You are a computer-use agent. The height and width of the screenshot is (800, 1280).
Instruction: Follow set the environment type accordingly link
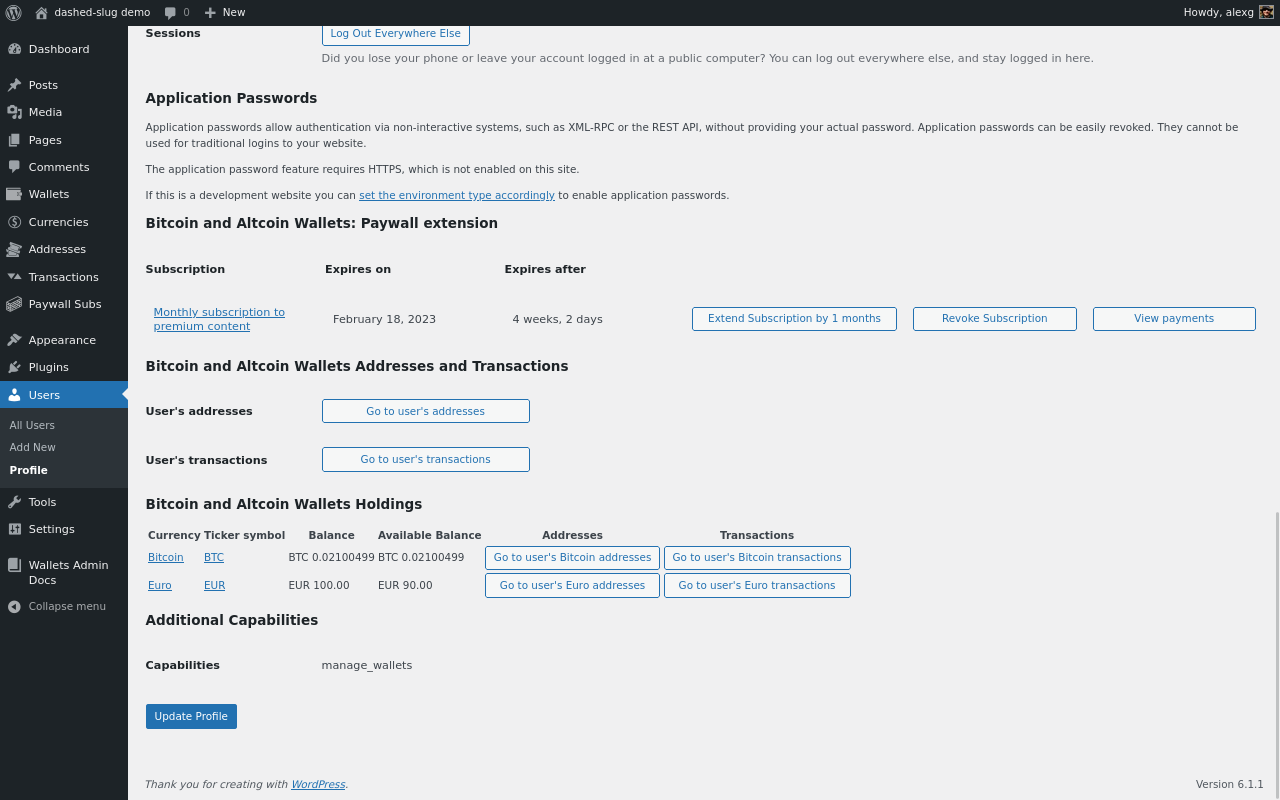(457, 195)
